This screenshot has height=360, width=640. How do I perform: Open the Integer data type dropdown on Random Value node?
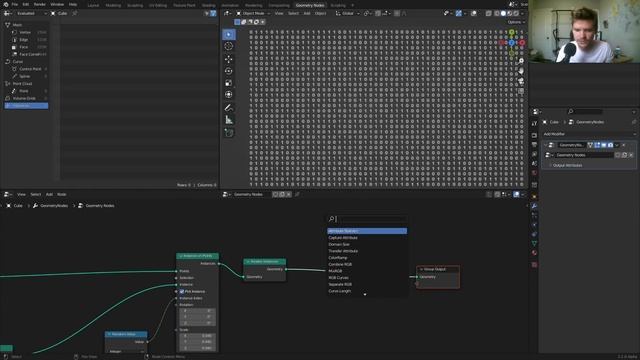[x=126, y=351]
